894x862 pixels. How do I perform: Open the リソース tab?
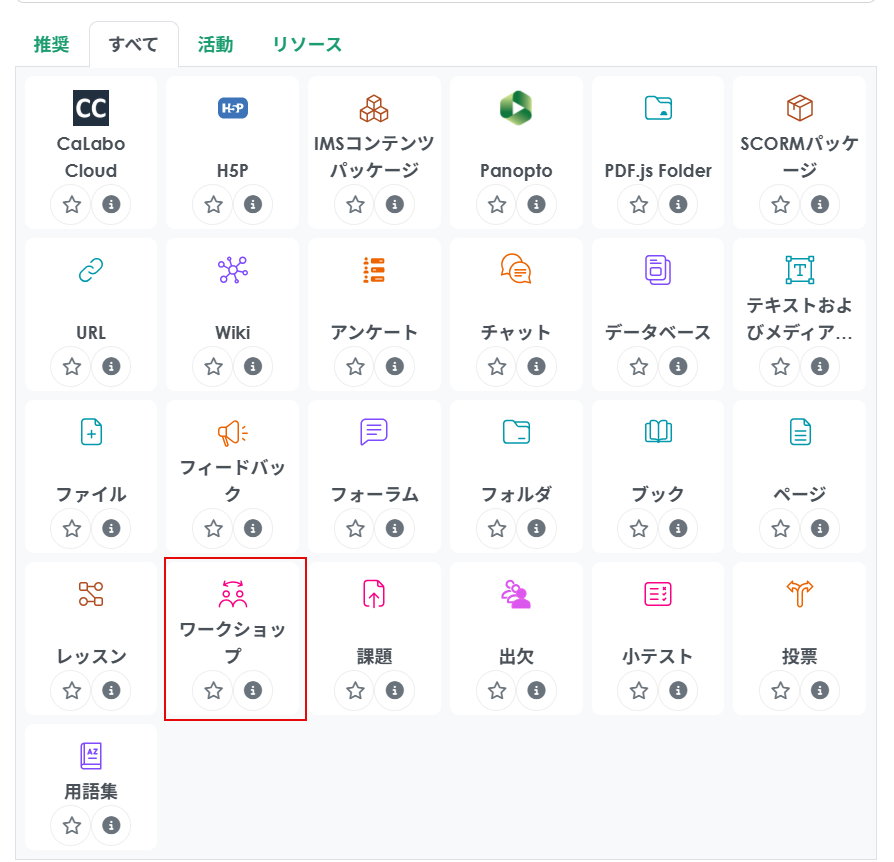[307, 44]
